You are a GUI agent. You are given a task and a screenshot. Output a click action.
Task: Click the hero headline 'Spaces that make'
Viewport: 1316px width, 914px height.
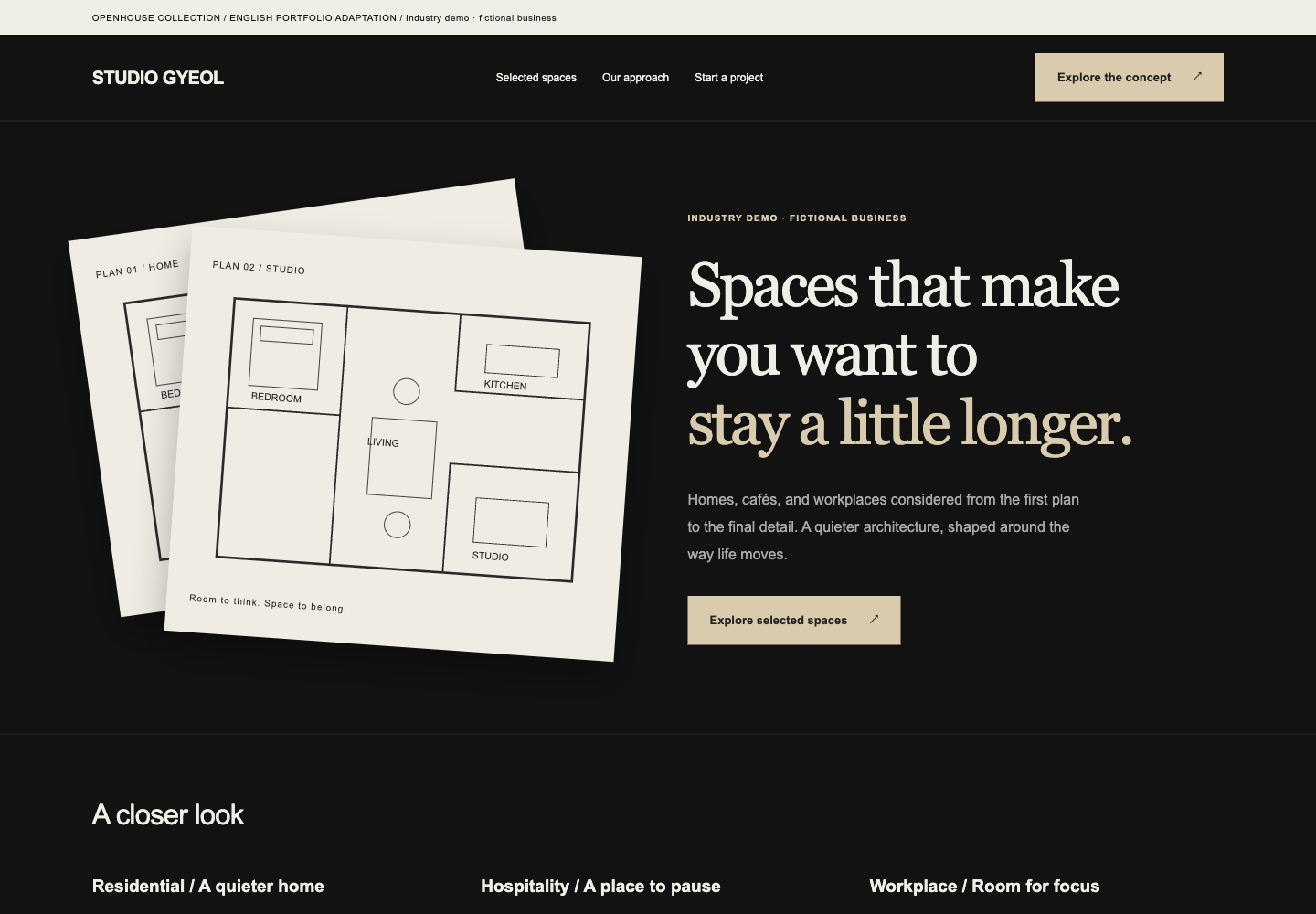click(903, 286)
